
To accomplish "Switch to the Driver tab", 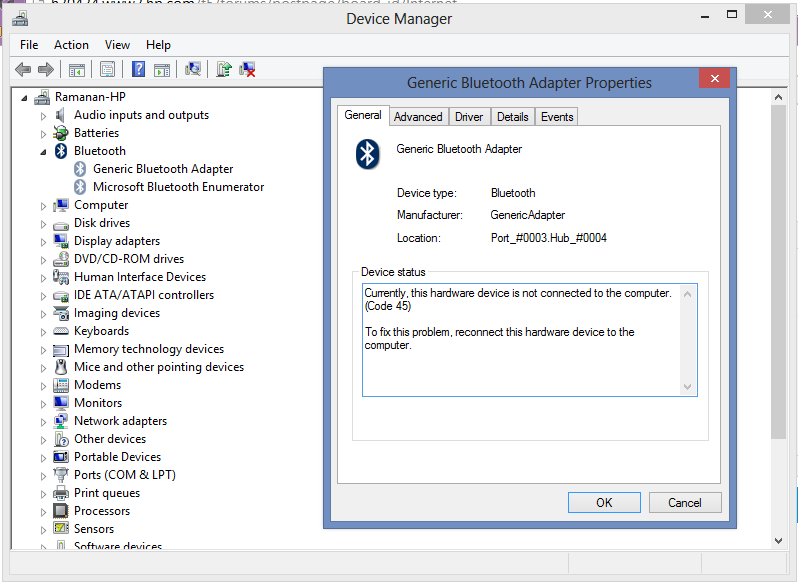I will 468,117.
